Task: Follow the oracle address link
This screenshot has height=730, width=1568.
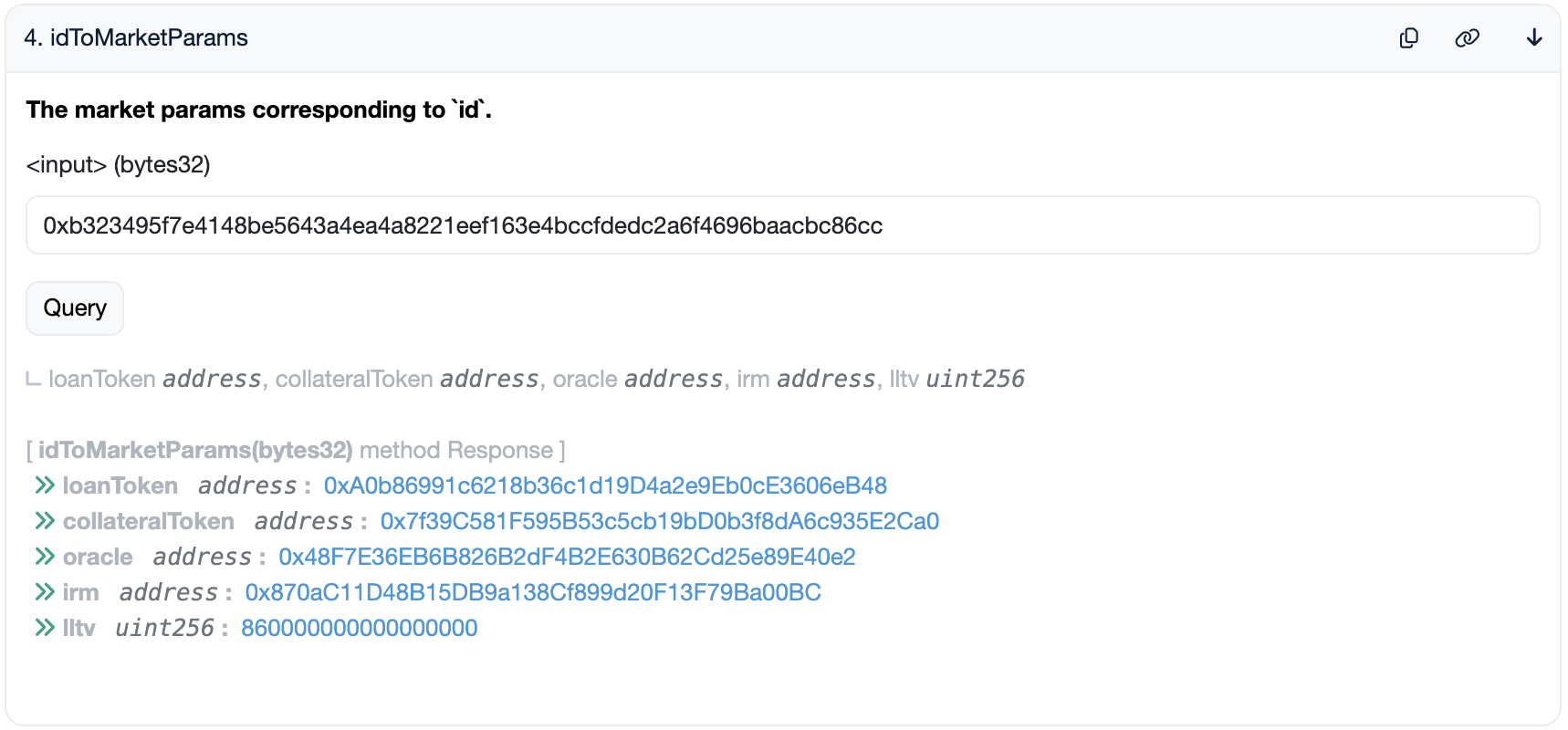Action: (567, 557)
